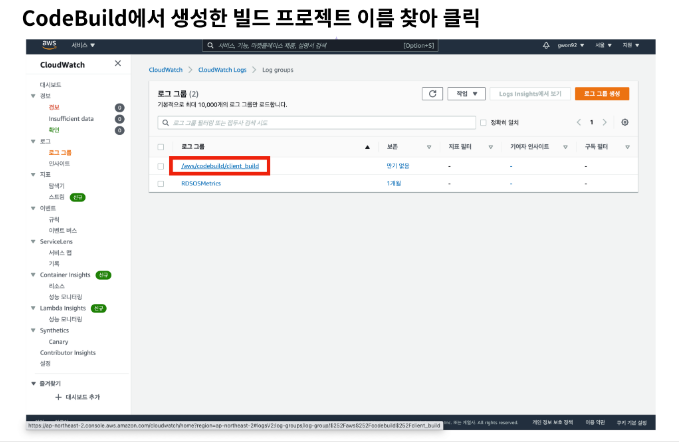Open /aws/codebuild/client_build log group link
Viewport: 679px width, 447px height.
tap(220, 166)
